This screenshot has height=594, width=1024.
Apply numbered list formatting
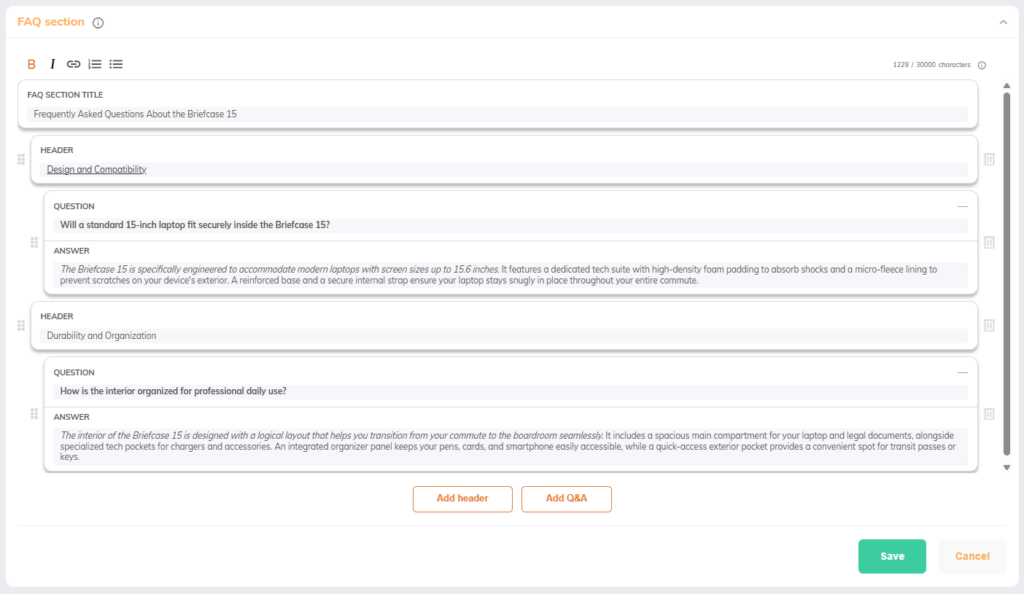coord(95,64)
